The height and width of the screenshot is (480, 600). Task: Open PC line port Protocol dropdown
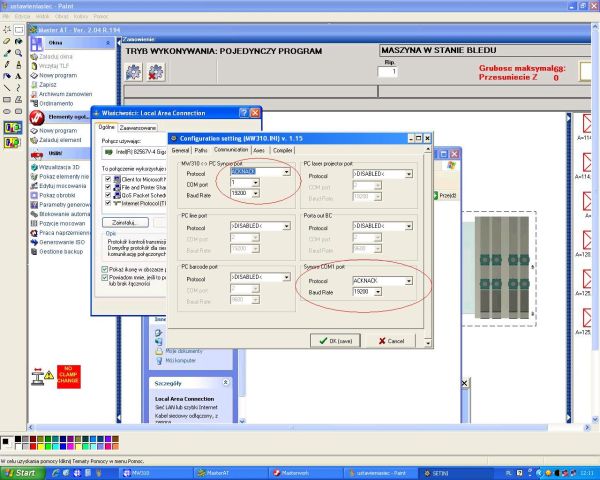(286, 227)
